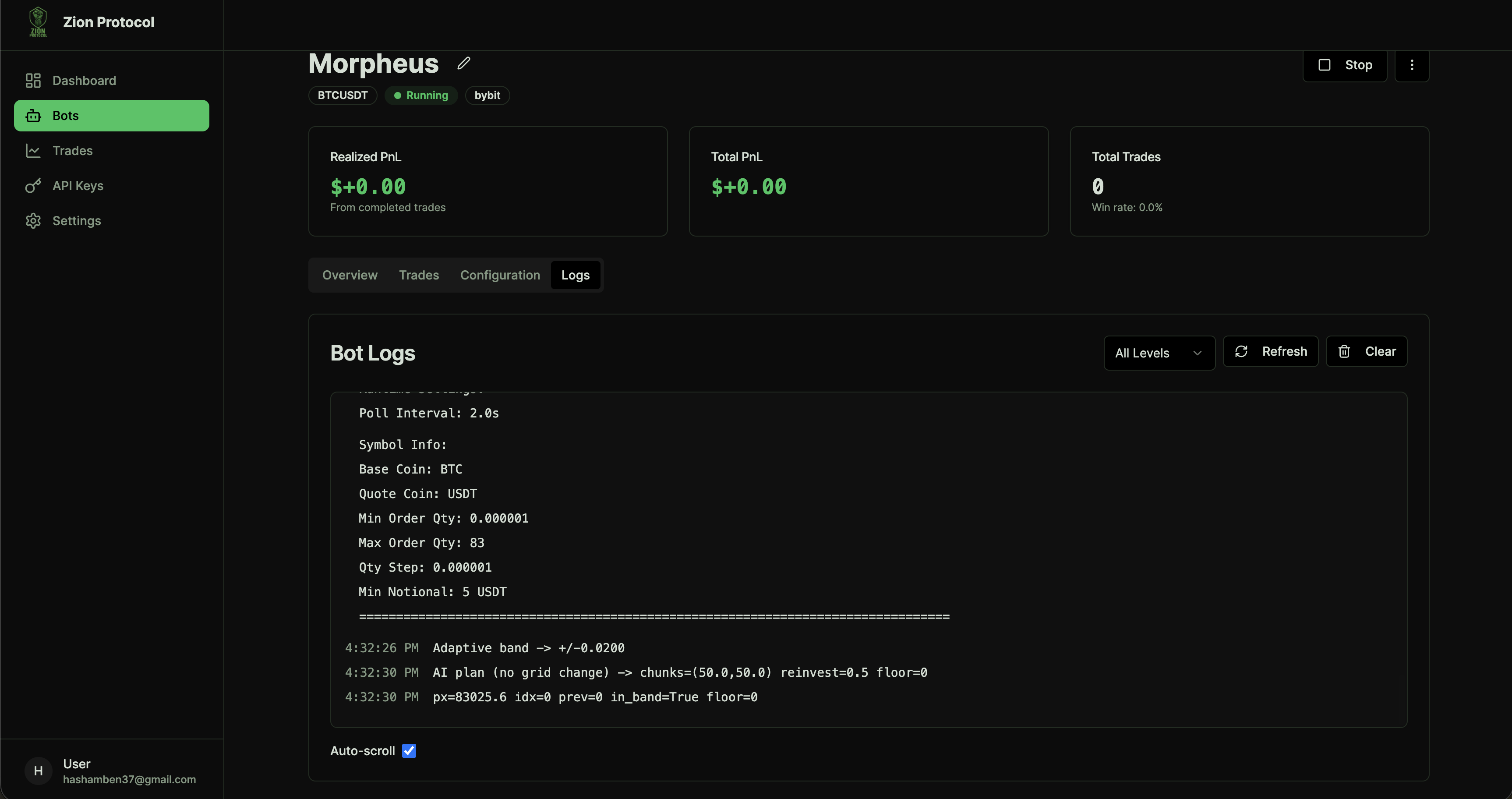
Task: Switch to the Overview tab
Action: [x=350, y=276]
